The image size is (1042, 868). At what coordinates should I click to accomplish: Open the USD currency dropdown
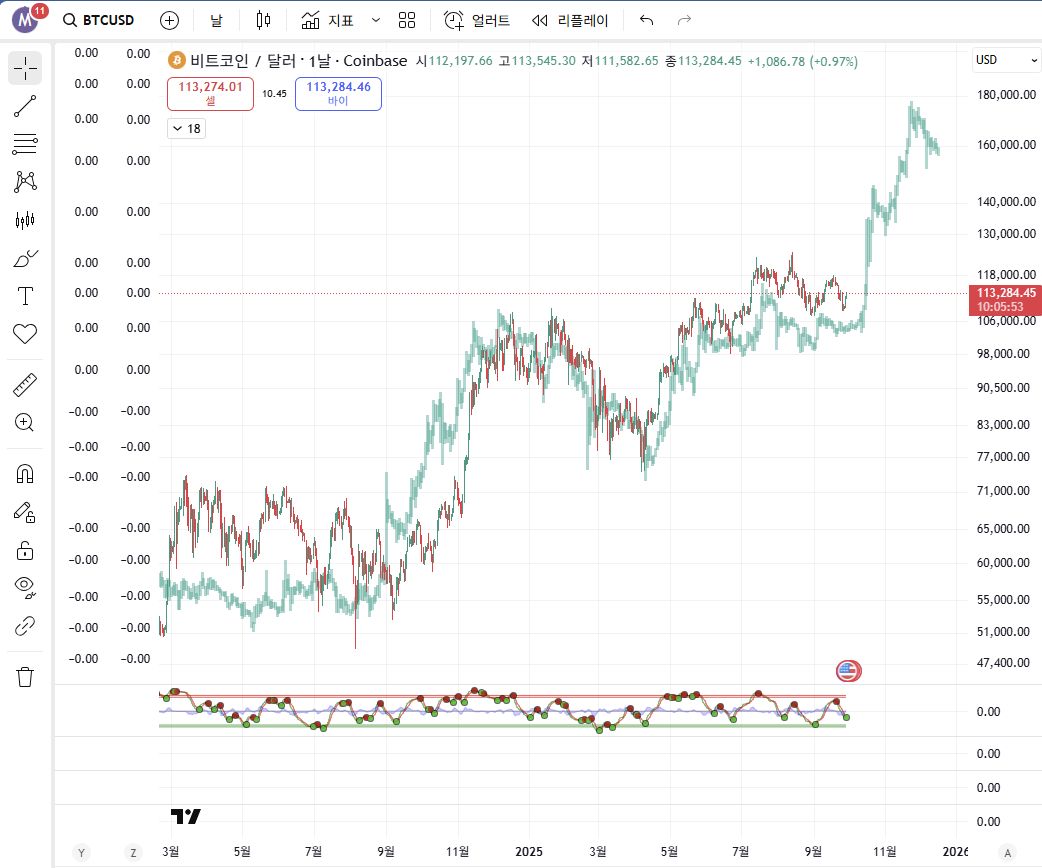[1006, 60]
